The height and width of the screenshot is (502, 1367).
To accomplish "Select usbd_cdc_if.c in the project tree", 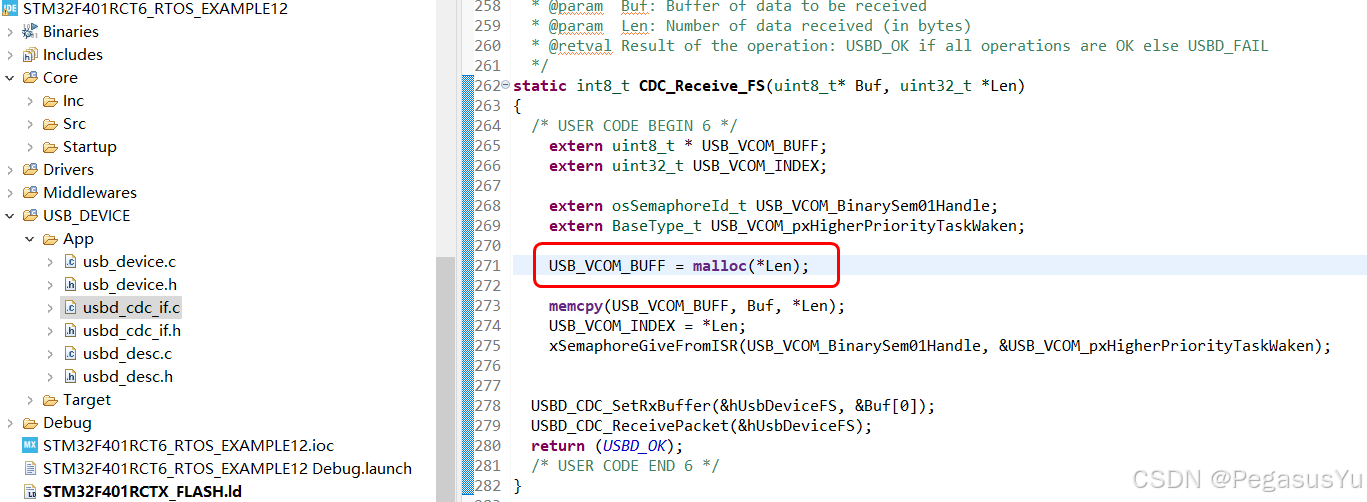I will point(131,308).
